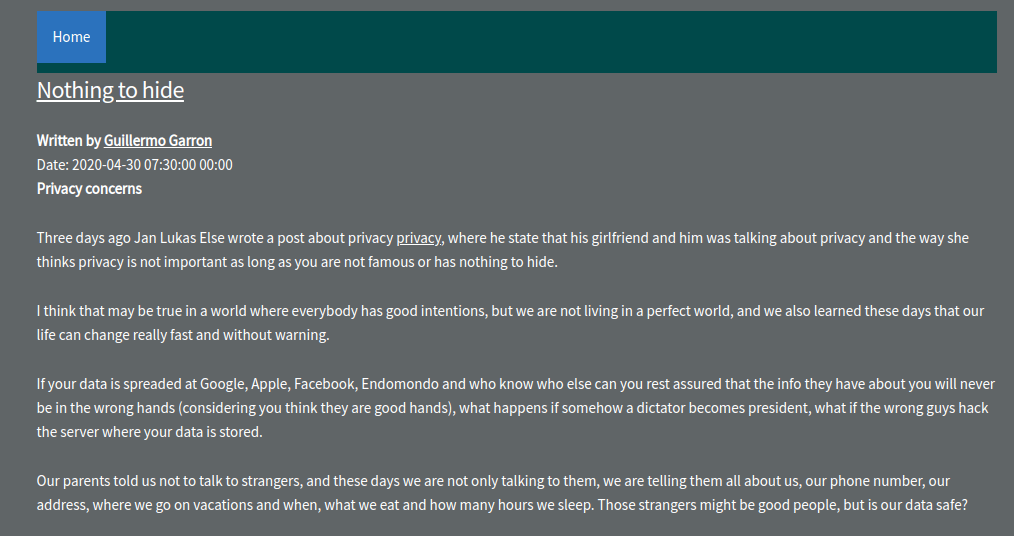Image resolution: width=1014 pixels, height=536 pixels.
Task: Click the empty dark teal navigation bar
Action: (x=551, y=41)
